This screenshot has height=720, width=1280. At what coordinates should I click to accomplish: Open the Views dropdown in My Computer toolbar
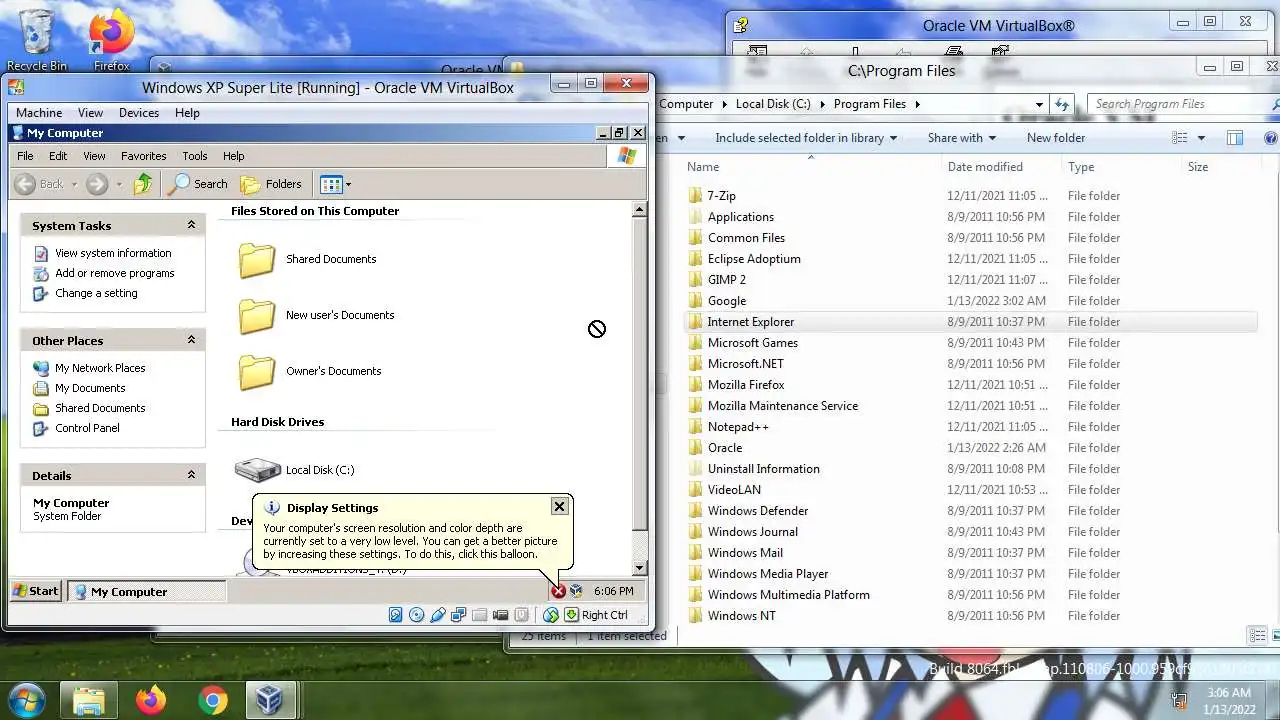click(x=335, y=184)
